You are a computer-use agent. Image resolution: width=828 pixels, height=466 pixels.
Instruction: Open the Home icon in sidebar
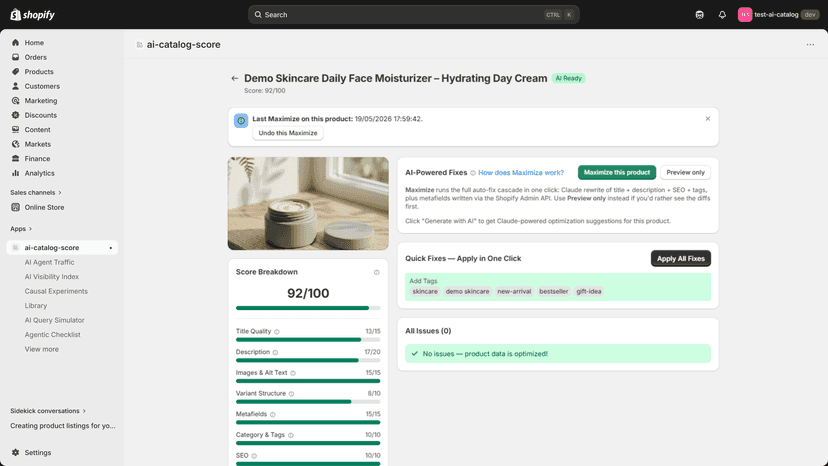coord(15,42)
